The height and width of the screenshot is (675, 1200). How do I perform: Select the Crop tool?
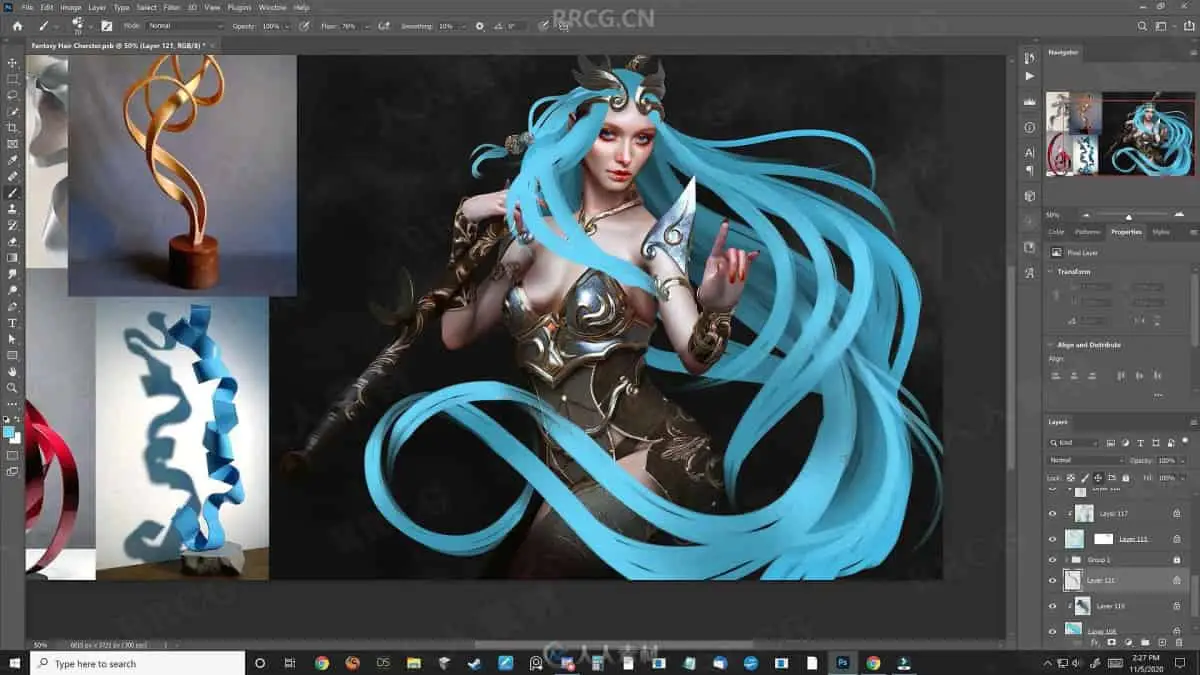pos(13,128)
